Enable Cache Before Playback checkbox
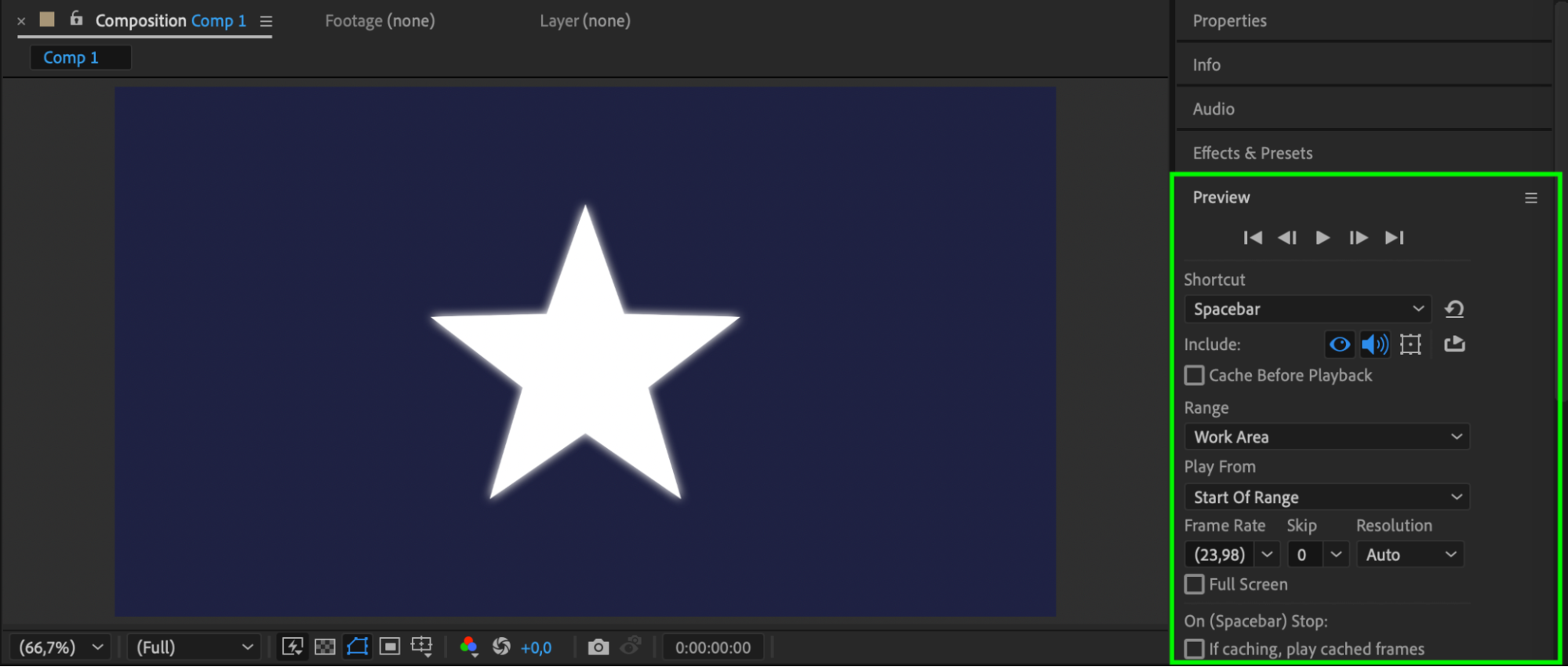Viewport: 1568px width, 667px height. (1194, 375)
